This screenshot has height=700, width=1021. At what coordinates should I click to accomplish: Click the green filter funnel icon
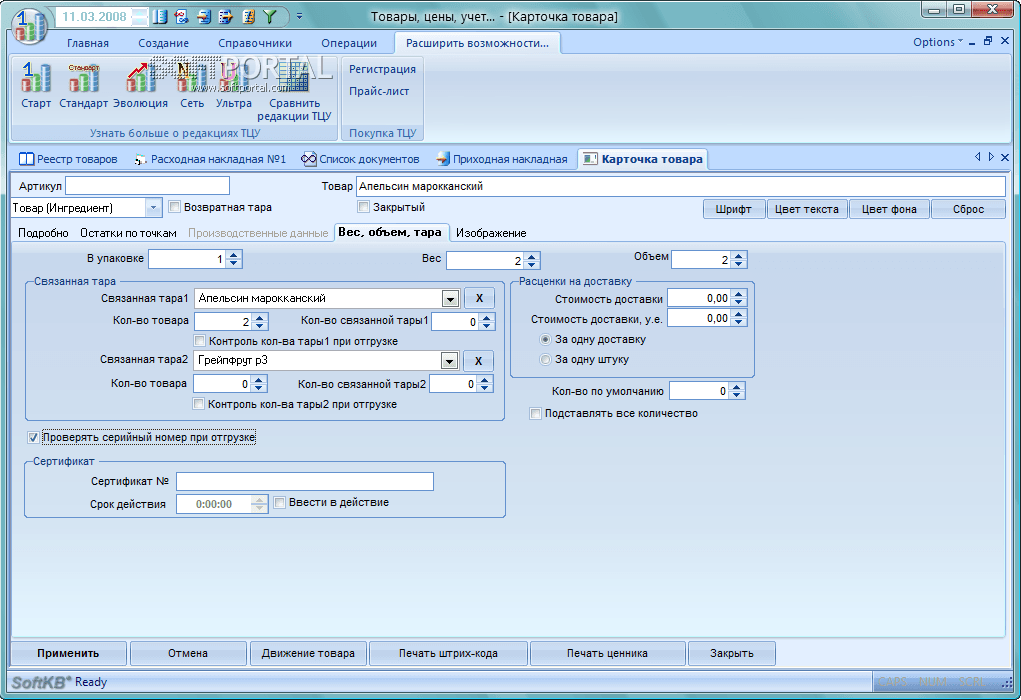[270, 17]
